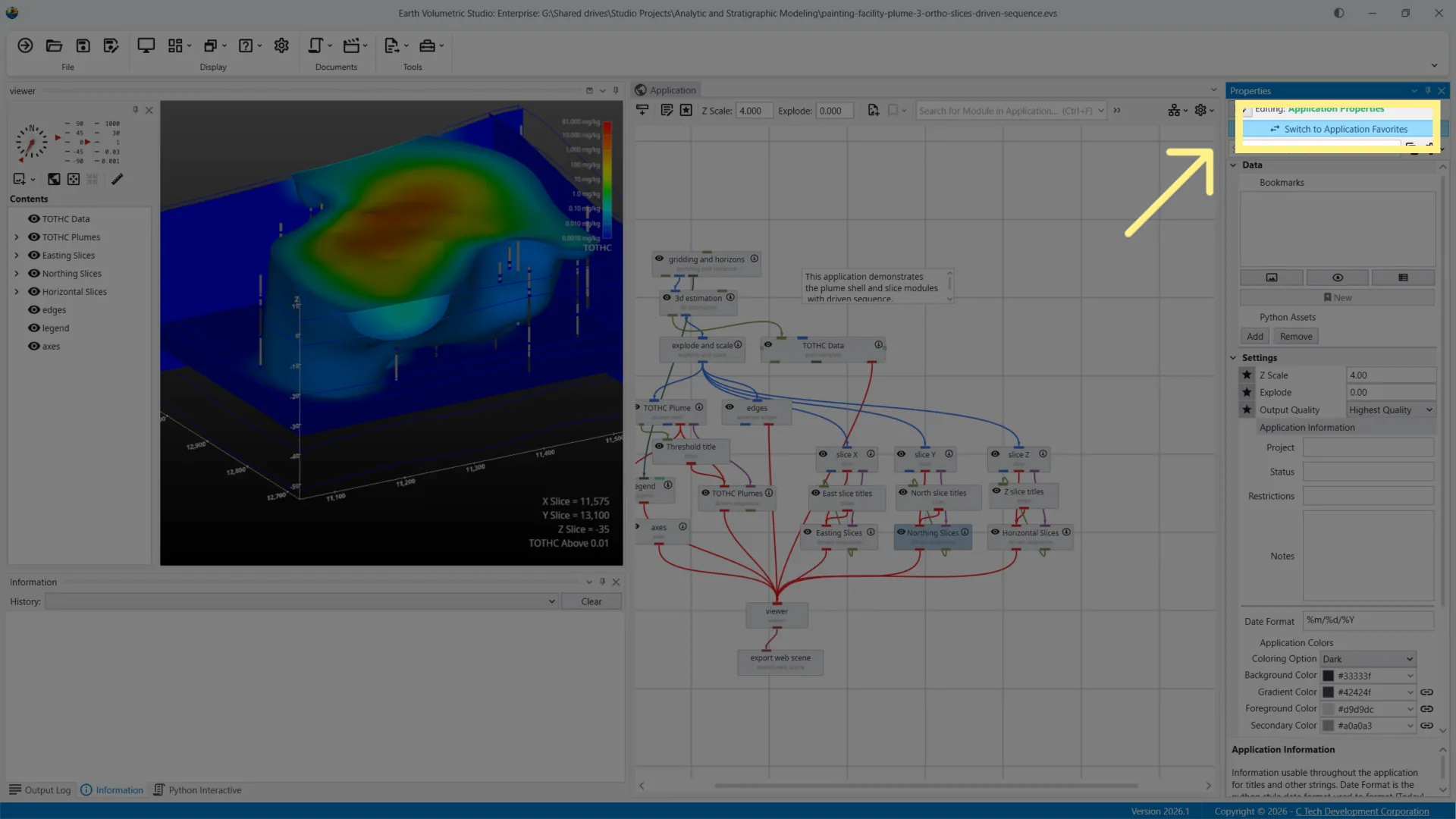
Task: Click the Clear history button
Action: (x=591, y=601)
